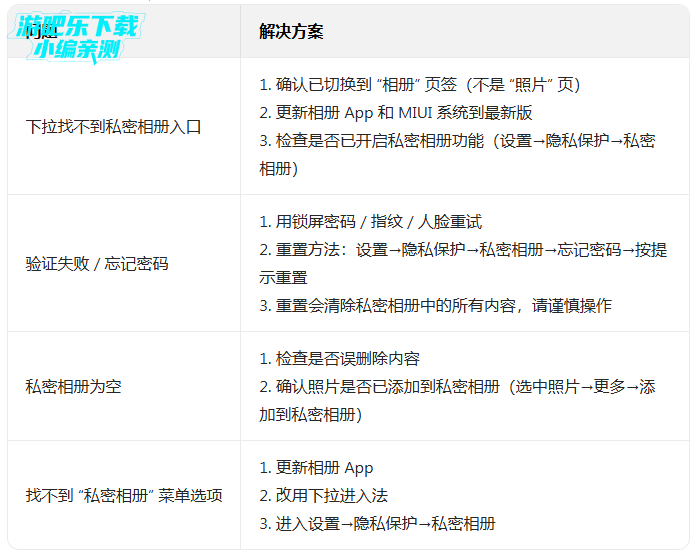Click the 小编亲测 watermark badge
Screen dimensions: 697x557
(x=77, y=50)
